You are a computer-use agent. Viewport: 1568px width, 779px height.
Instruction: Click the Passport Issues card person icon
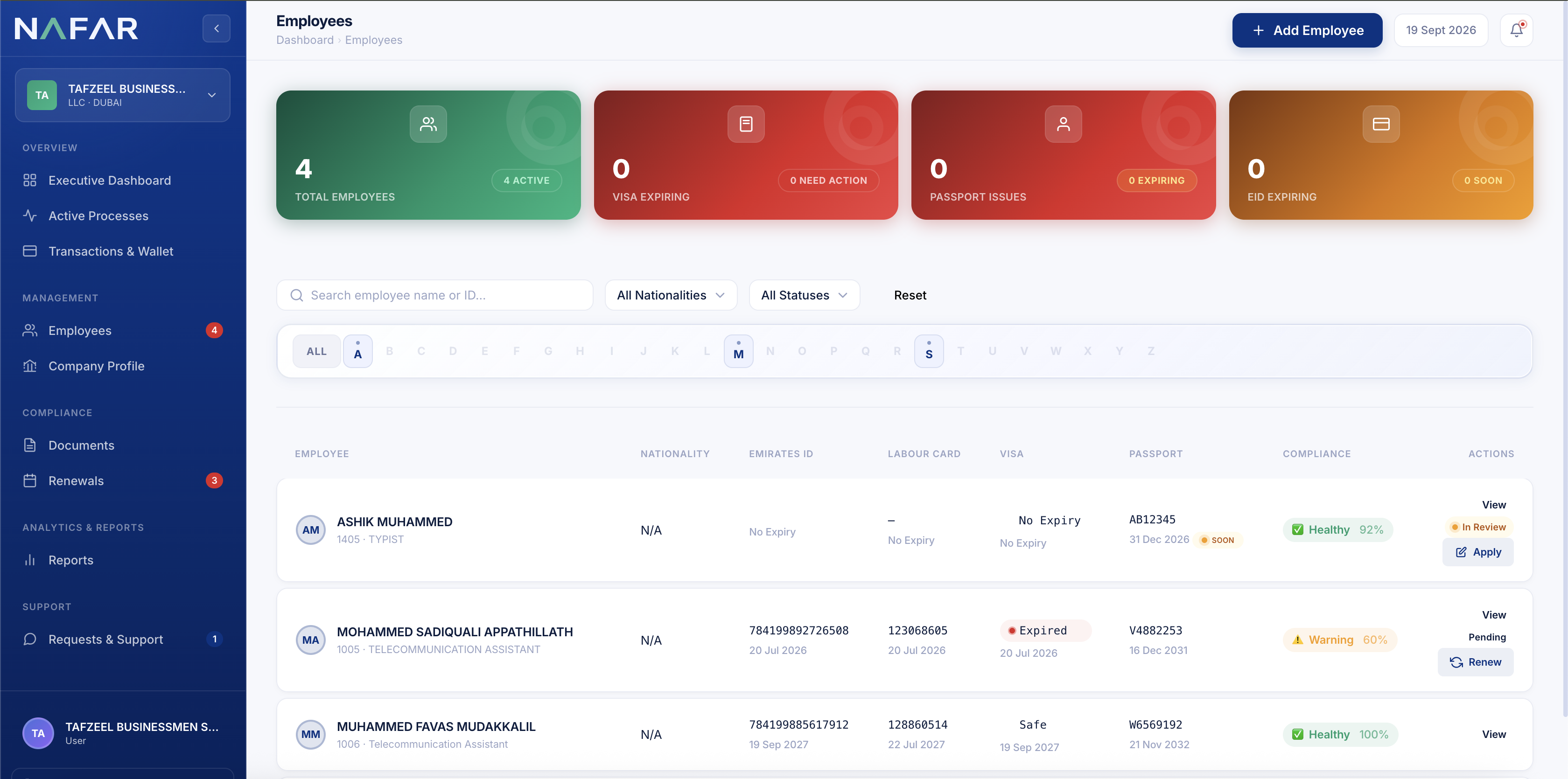pyautogui.click(x=1064, y=124)
